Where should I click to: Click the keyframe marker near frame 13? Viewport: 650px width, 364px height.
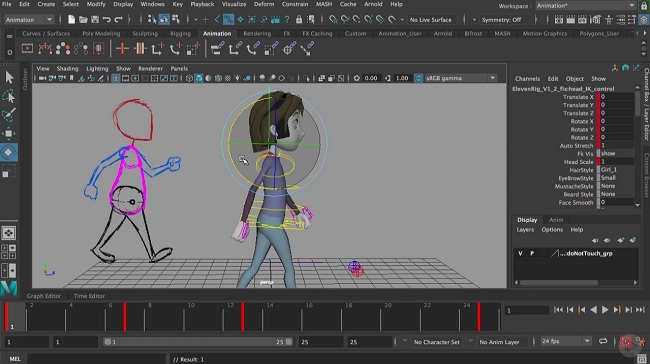click(x=243, y=317)
